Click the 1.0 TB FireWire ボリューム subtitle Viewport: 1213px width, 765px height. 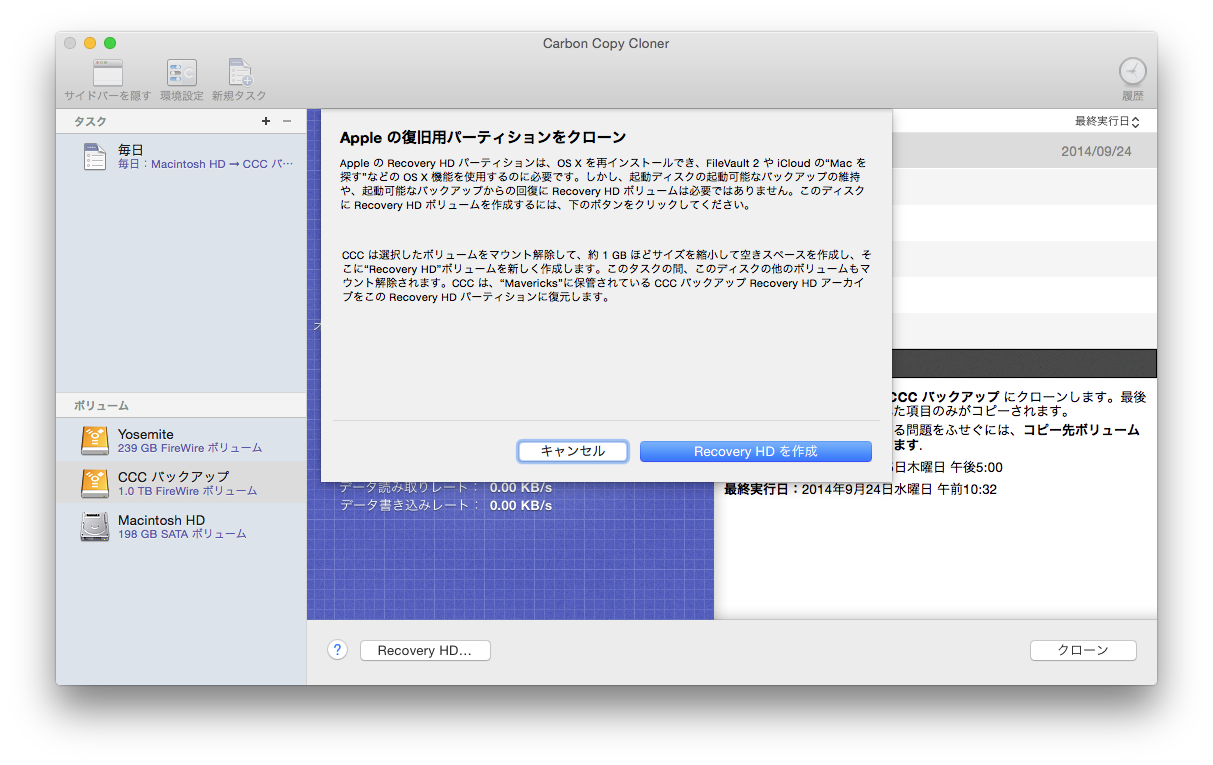coord(187,491)
